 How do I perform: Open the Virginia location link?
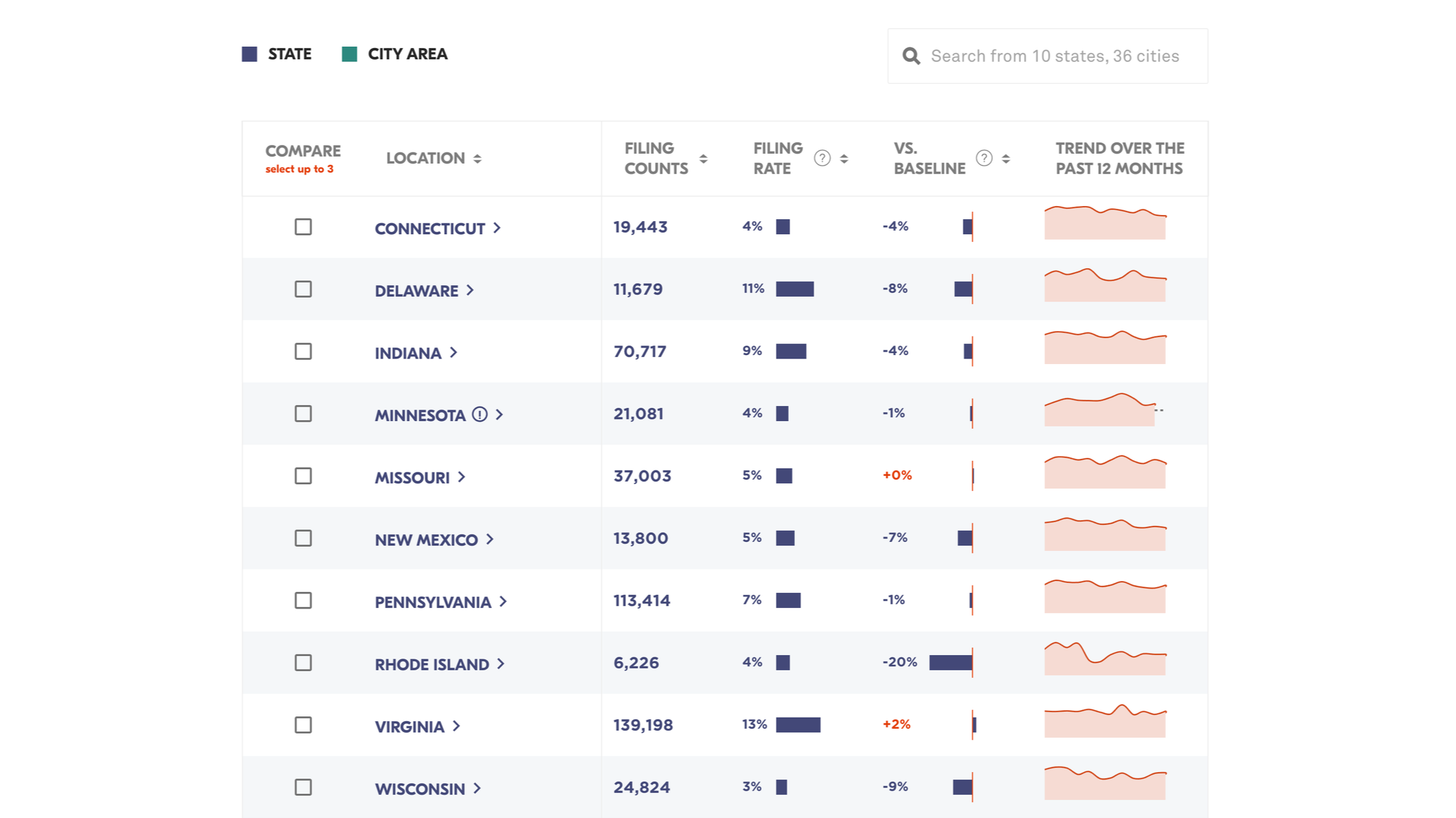(x=410, y=727)
